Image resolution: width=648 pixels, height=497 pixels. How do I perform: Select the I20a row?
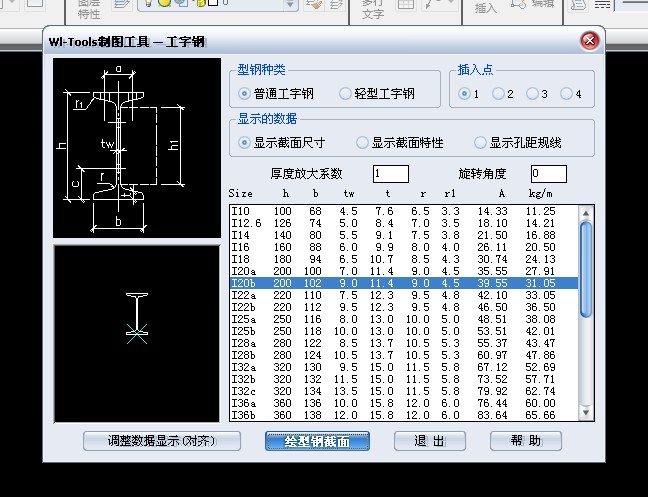point(403,271)
